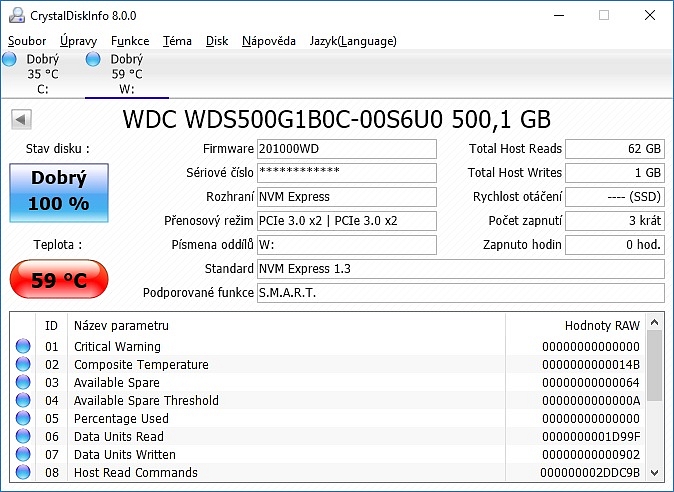The height and width of the screenshot is (492, 674).
Task: Click the previous disk arrow button
Action: click(x=21, y=119)
